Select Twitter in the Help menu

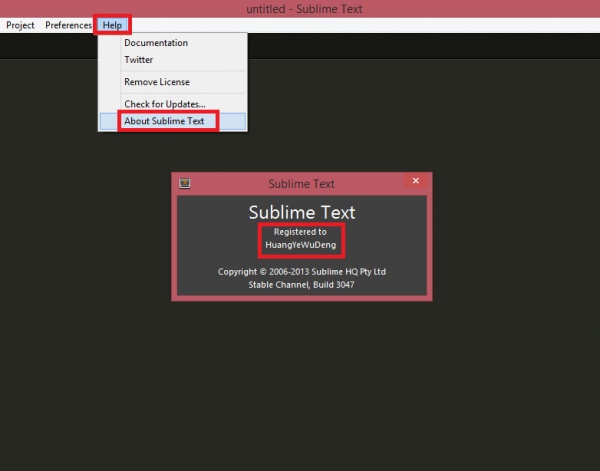(x=173, y=60)
